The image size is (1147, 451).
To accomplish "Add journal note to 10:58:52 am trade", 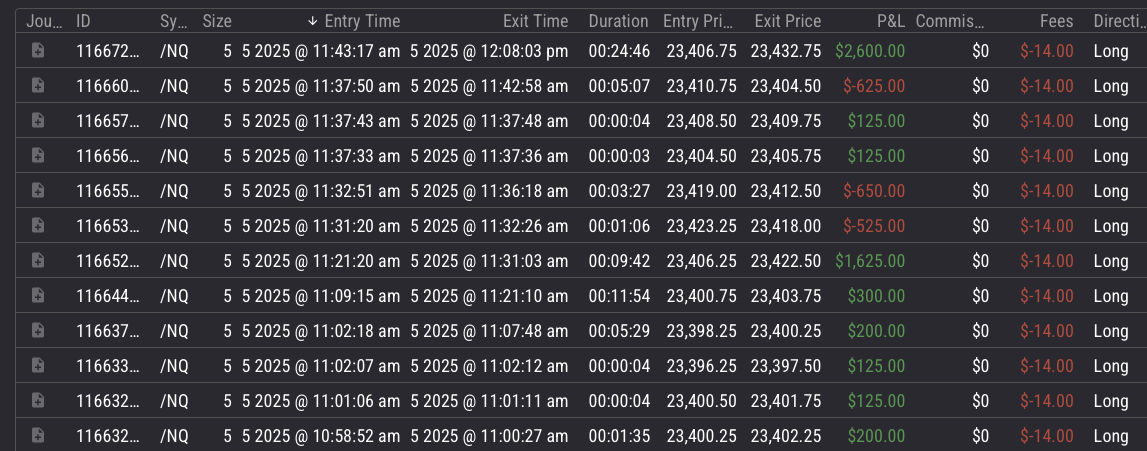I will tap(38, 436).
